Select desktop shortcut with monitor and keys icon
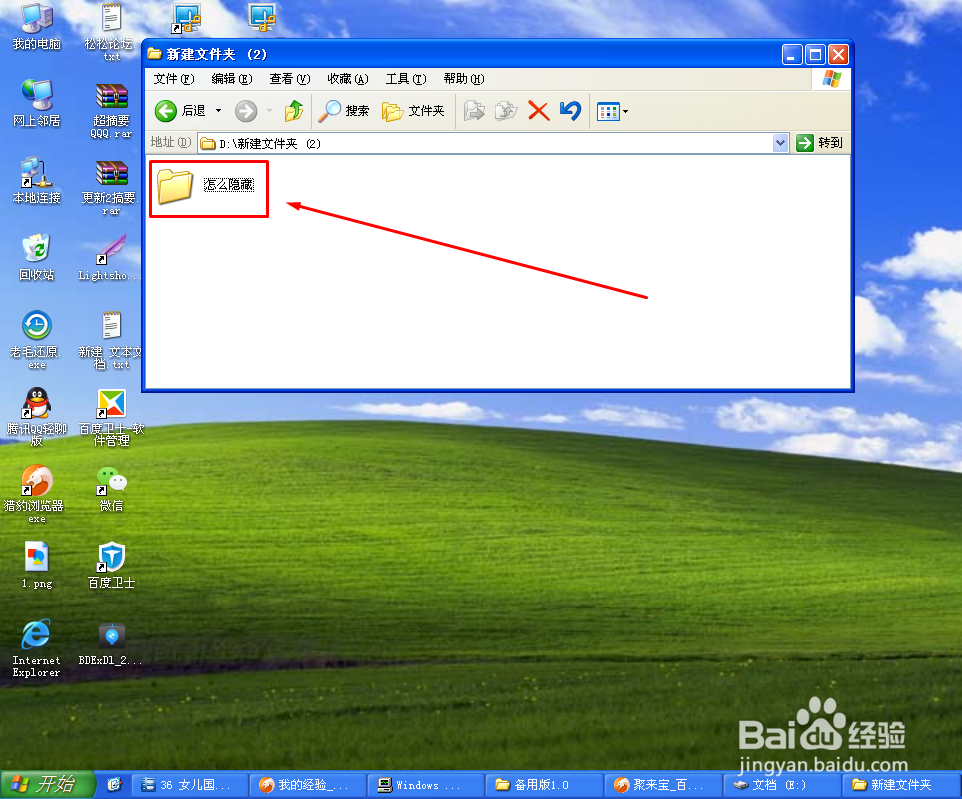The height and width of the screenshot is (799, 962). [x=186, y=18]
